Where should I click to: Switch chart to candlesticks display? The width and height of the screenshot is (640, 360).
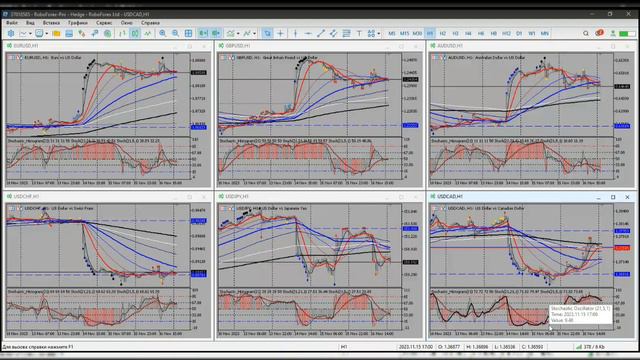tap(135, 33)
